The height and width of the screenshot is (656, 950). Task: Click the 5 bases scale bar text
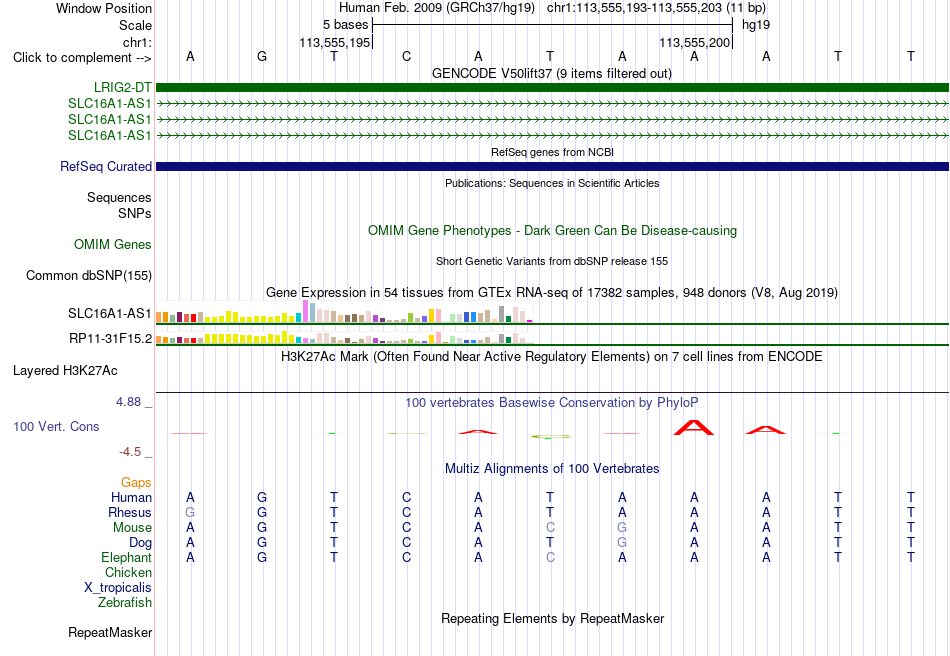[x=345, y=25]
